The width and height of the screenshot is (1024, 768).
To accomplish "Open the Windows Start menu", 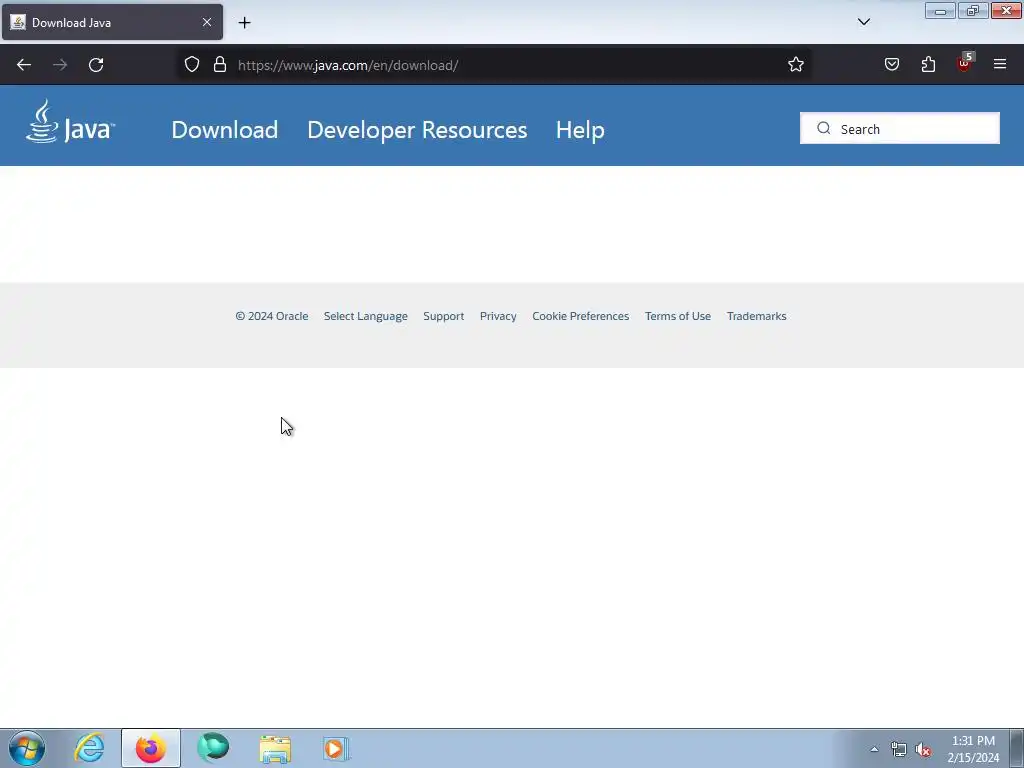I will [27, 748].
